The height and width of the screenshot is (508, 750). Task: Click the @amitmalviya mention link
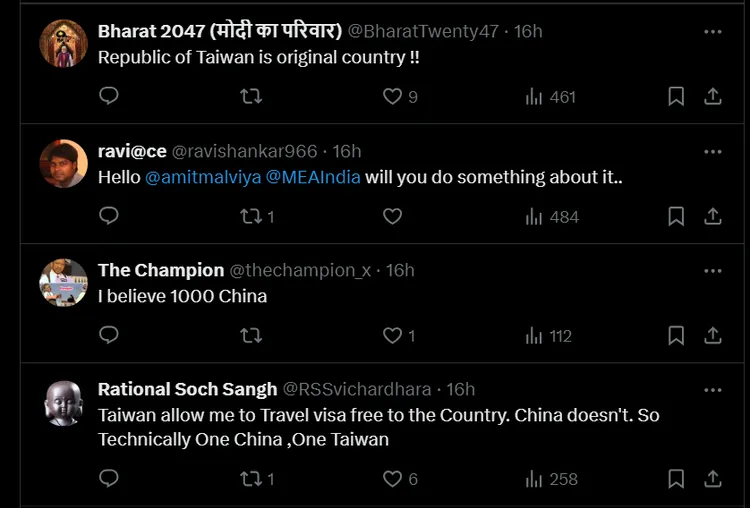[202, 178]
